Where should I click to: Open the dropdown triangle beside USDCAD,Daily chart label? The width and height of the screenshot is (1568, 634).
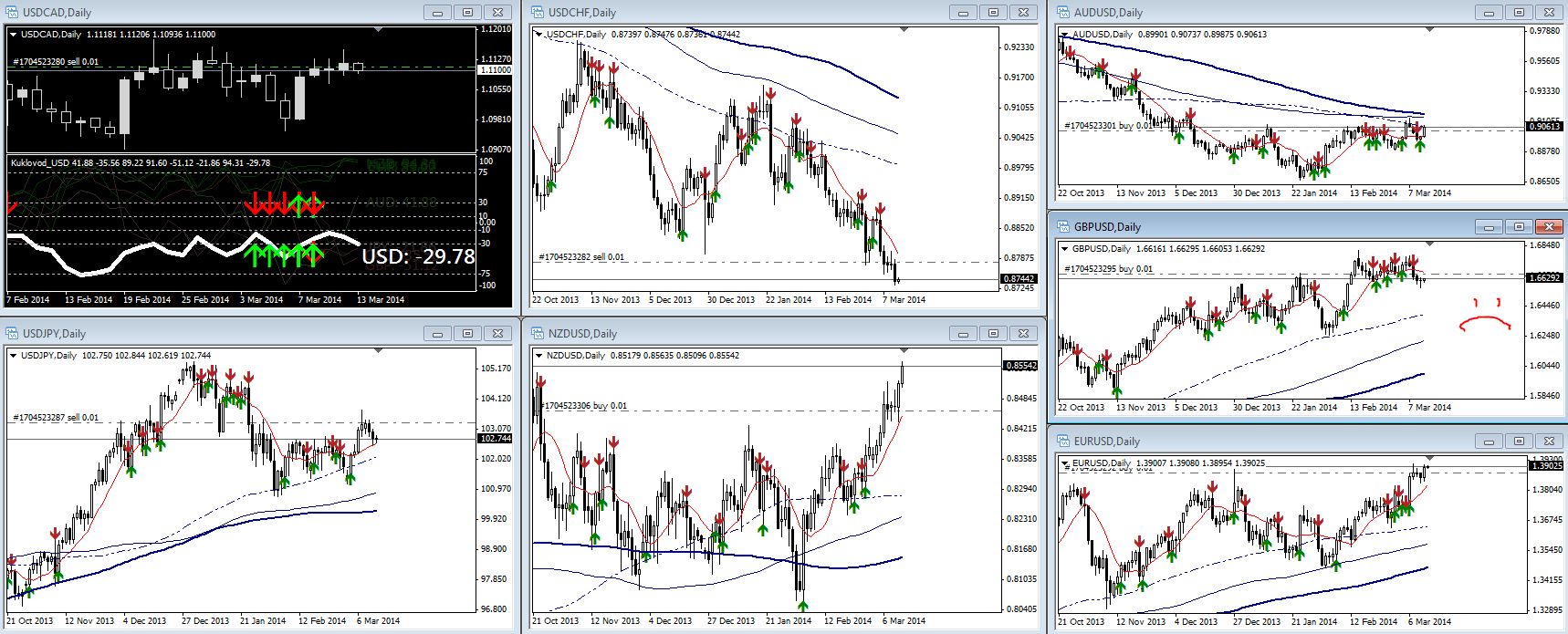tap(14, 35)
